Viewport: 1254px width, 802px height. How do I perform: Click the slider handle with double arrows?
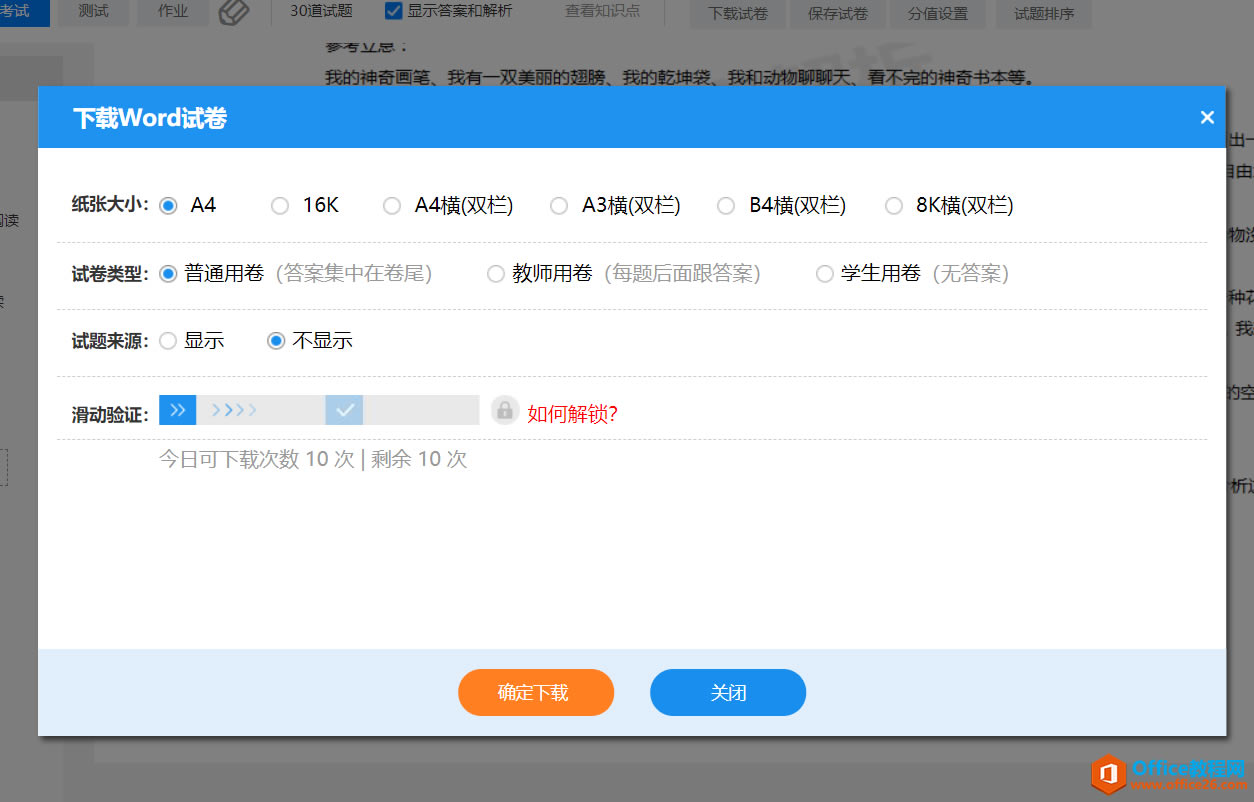click(x=177, y=410)
